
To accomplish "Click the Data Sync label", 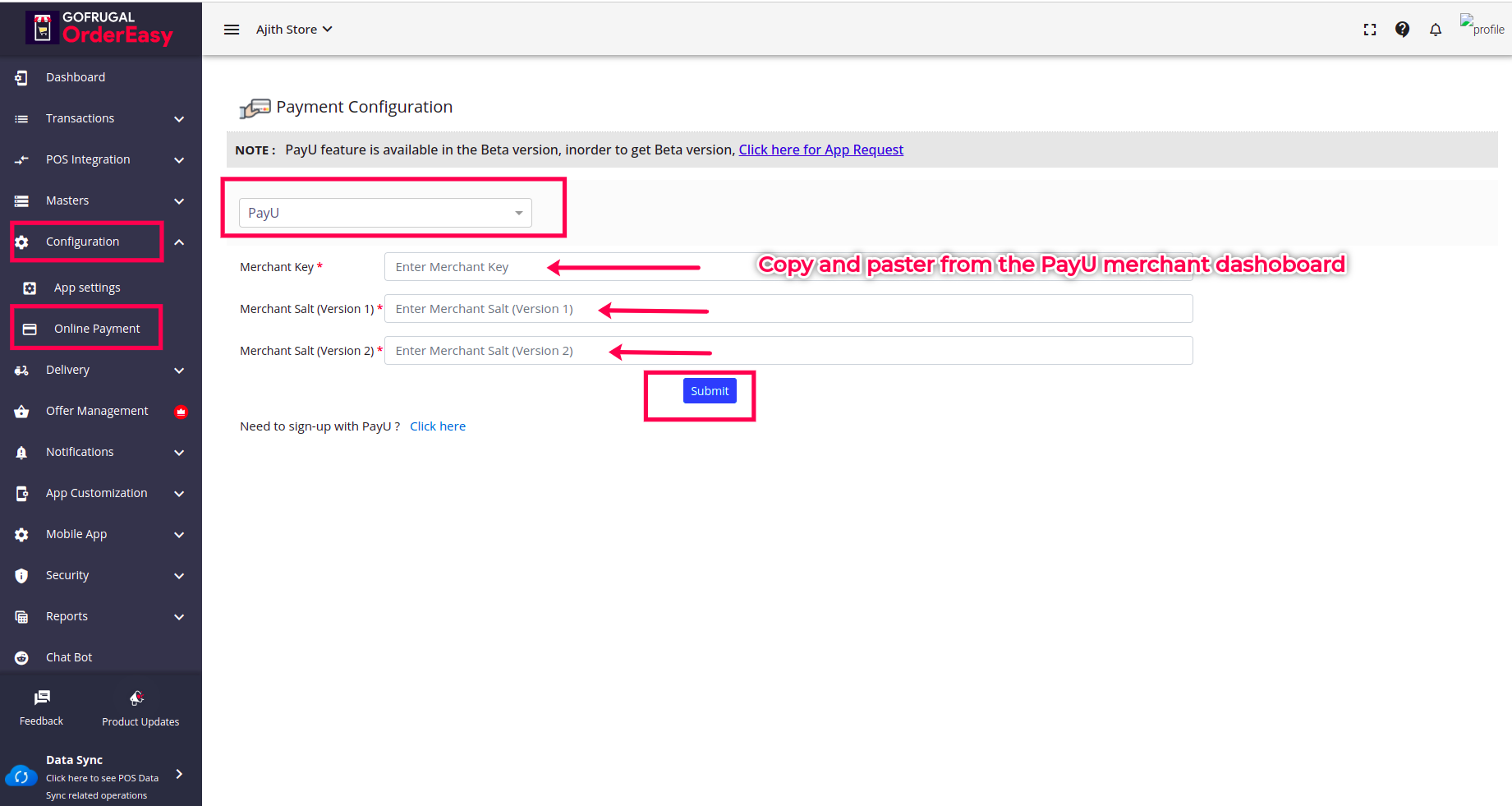I will pos(74,760).
